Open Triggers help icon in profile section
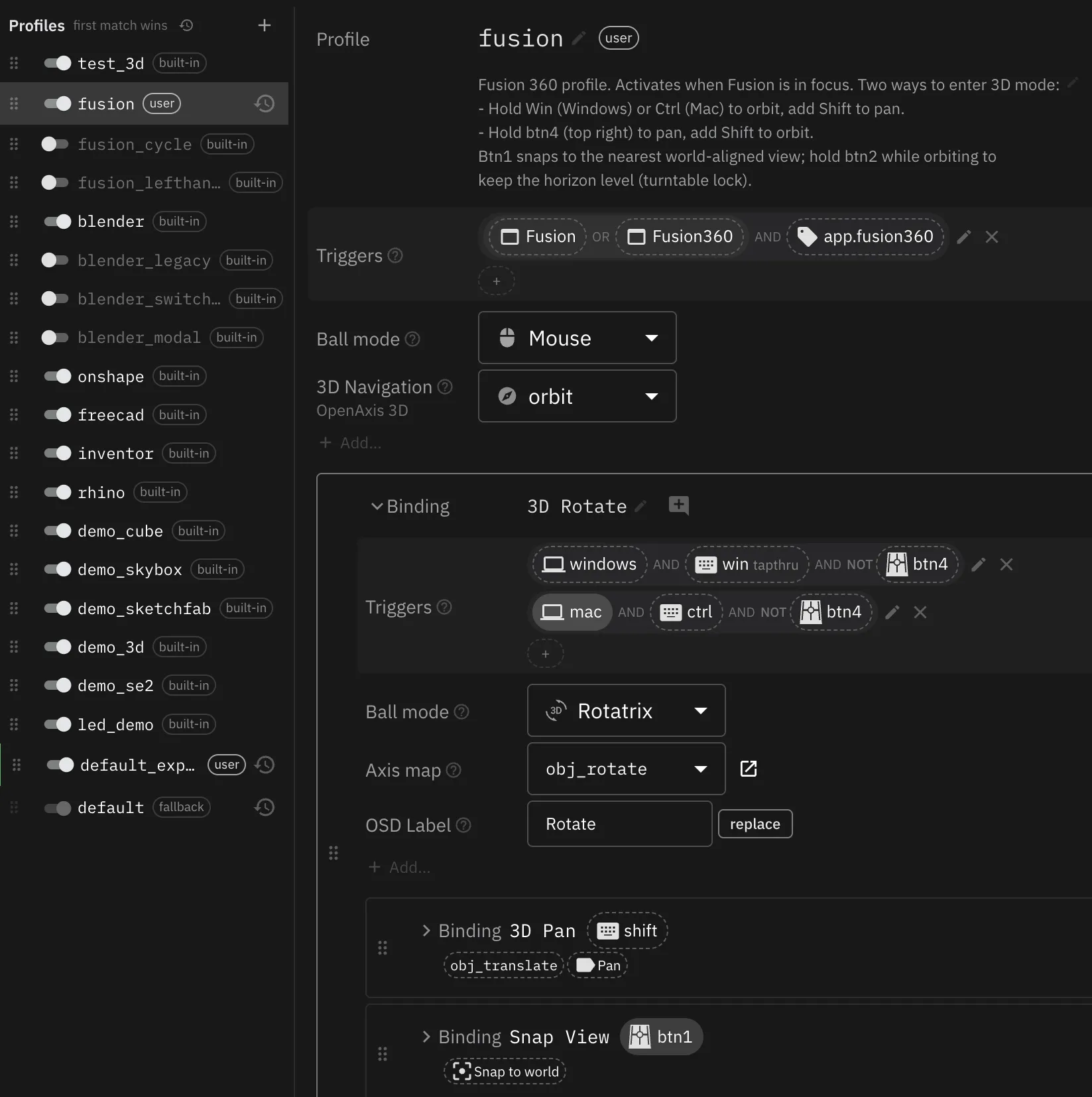The width and height of the screenshot is (1092, 1097). point(395,255)
